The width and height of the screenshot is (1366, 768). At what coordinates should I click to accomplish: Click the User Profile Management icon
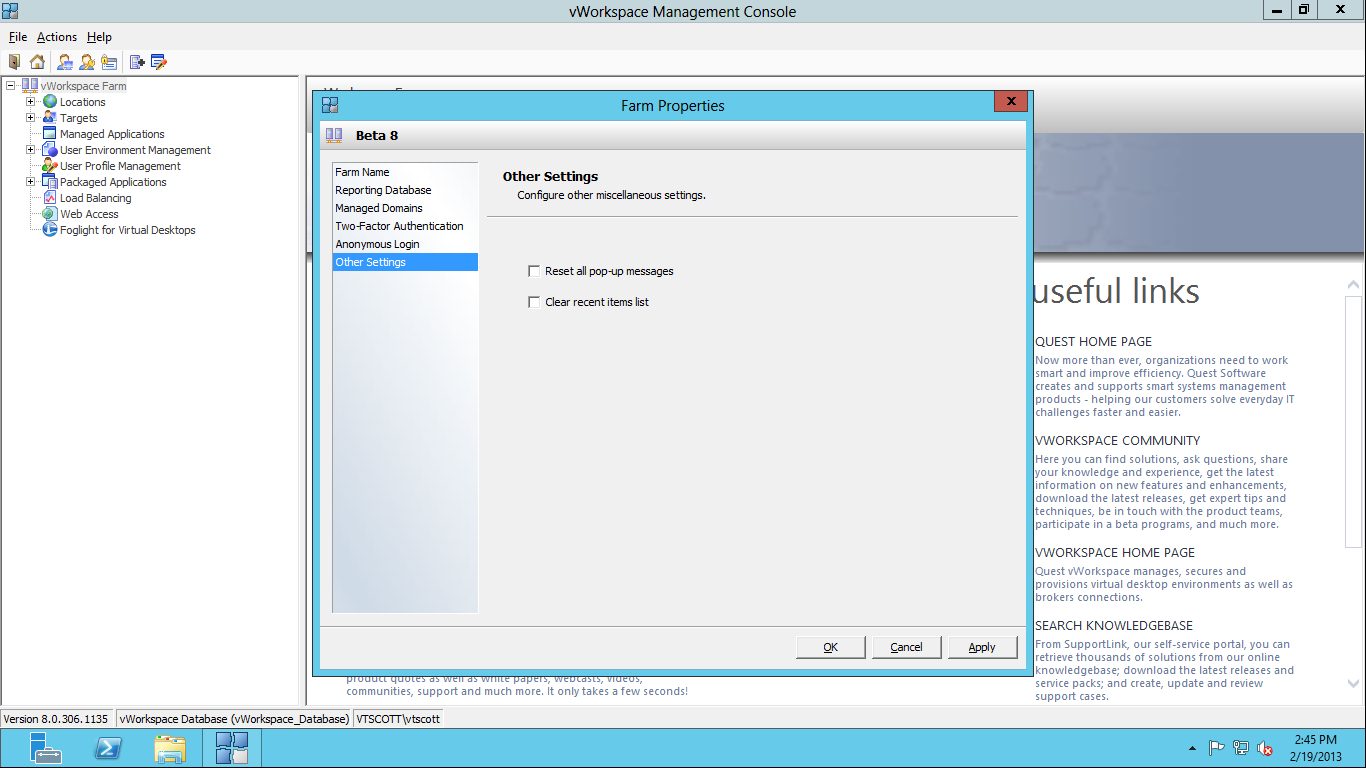click(x=50, y=166)
